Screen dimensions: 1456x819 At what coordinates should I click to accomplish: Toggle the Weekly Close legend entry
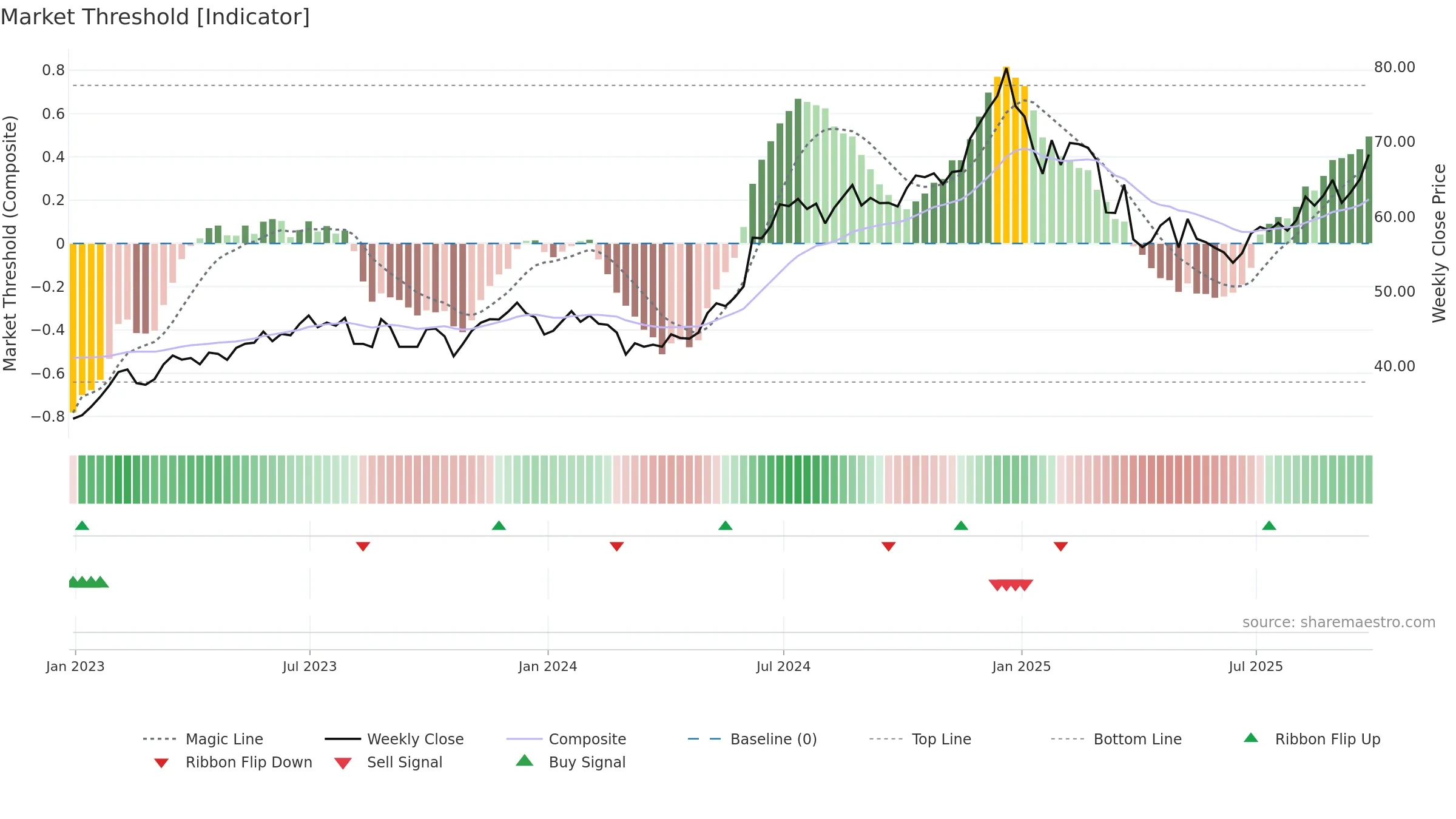pyautogui.click(x=394, y=739)
